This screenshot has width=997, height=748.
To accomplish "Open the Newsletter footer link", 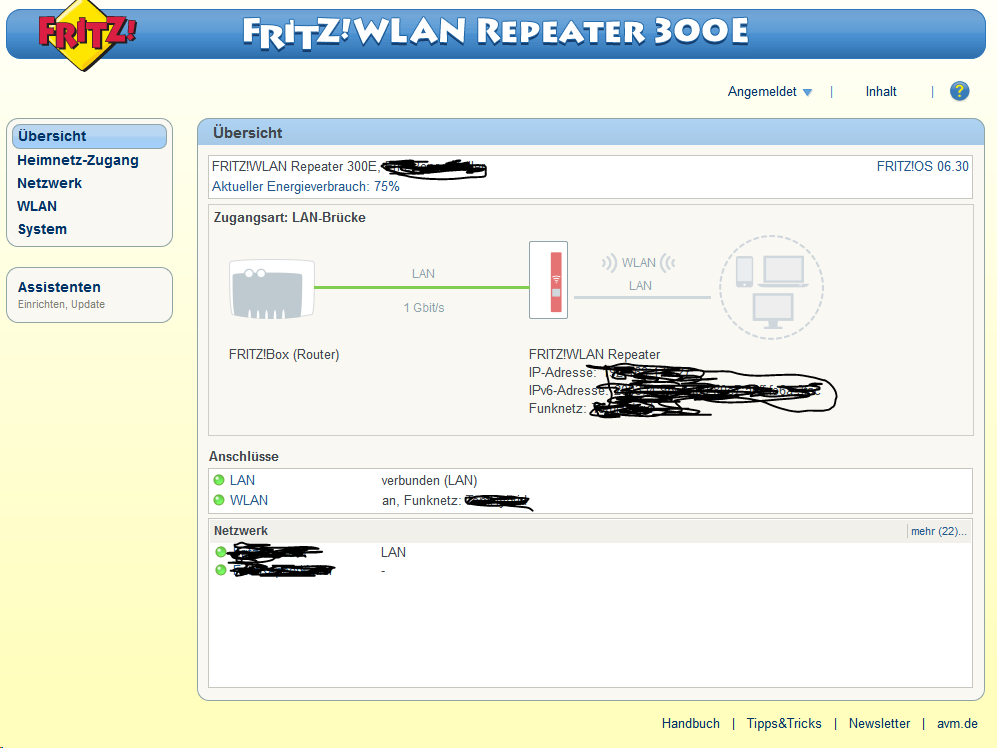I will coord(879,723).
